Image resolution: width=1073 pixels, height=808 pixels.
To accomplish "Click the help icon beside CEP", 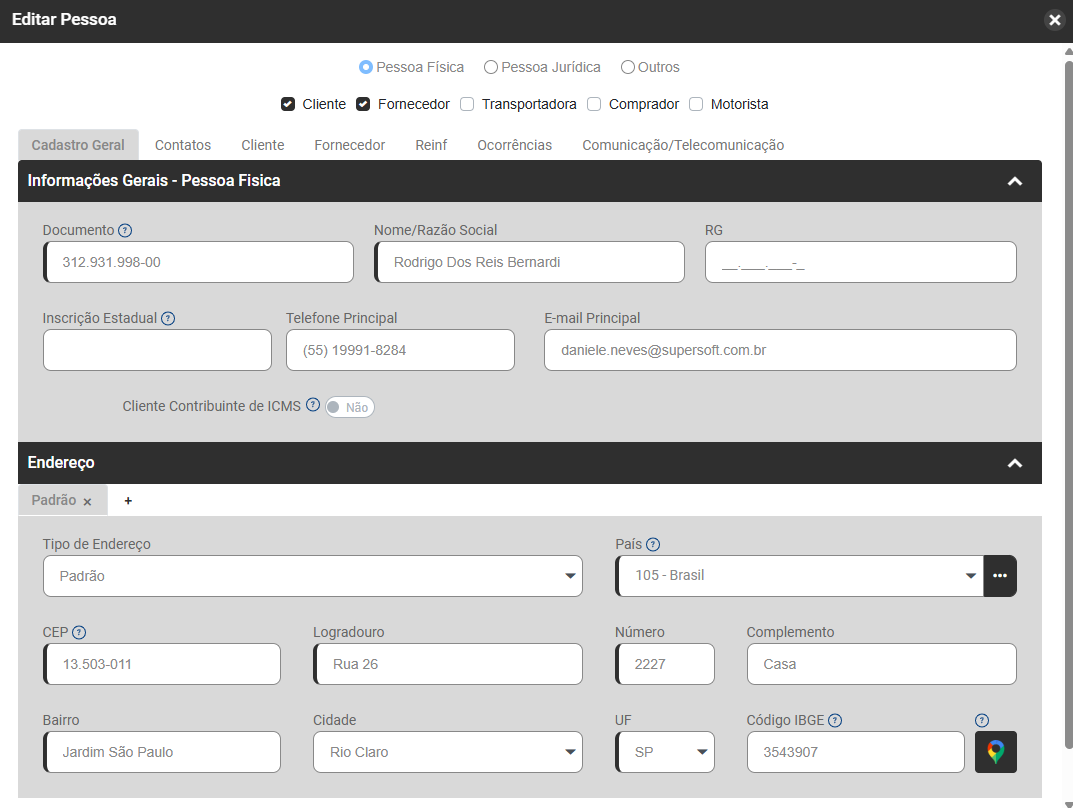I will [x=79, y=632].
